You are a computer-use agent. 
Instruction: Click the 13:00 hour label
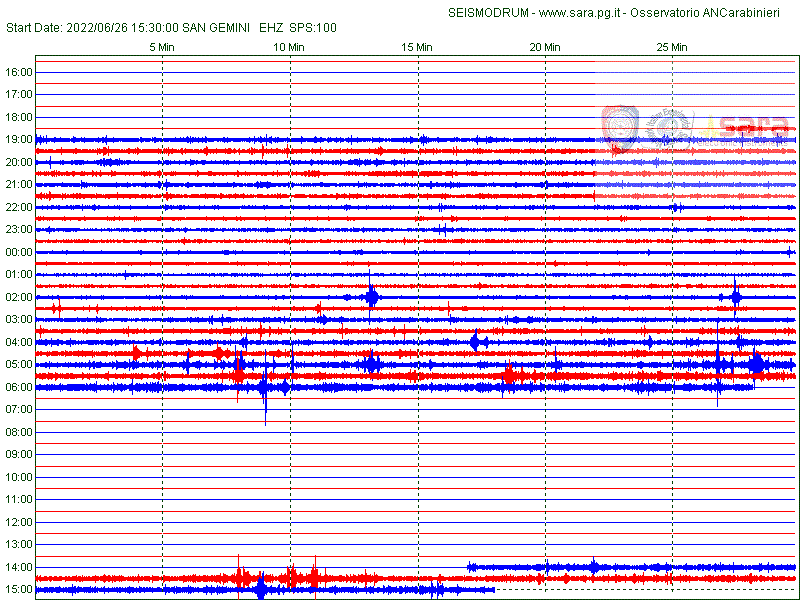[19, 545]
